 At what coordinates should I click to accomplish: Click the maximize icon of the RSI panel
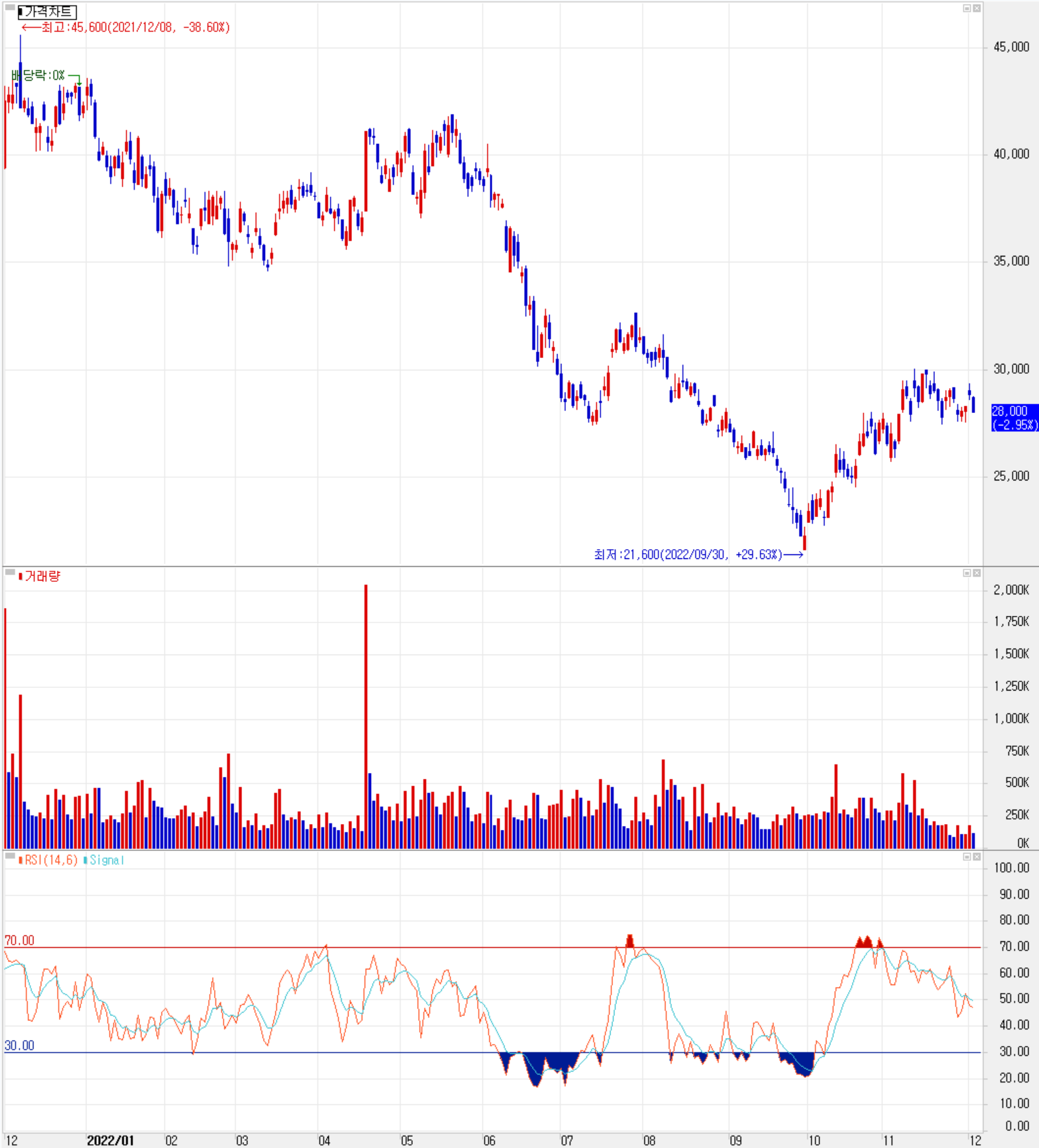click(x=966, y=856)
